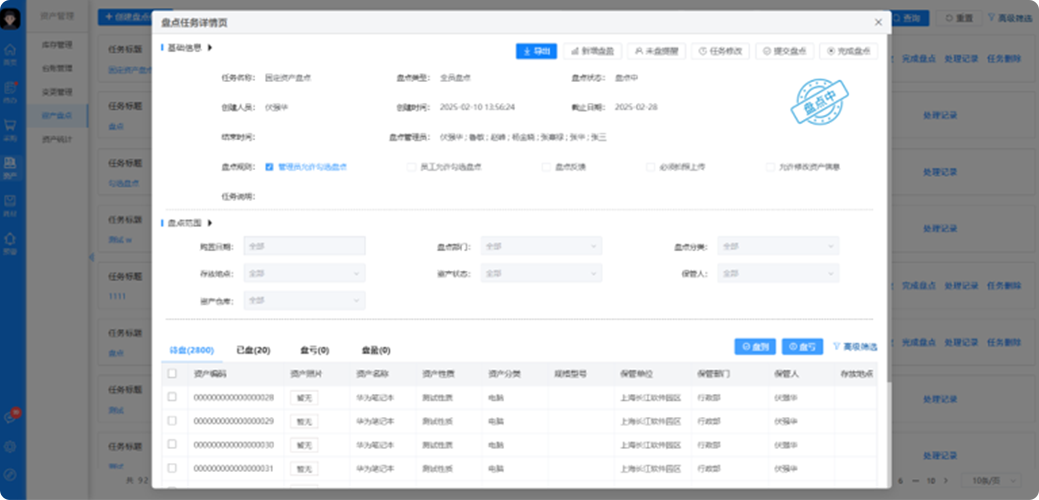Select the checkbox for asset ending in 028
The height and width of the screenshot is (500, 1039).
click(x=173, y=397)
